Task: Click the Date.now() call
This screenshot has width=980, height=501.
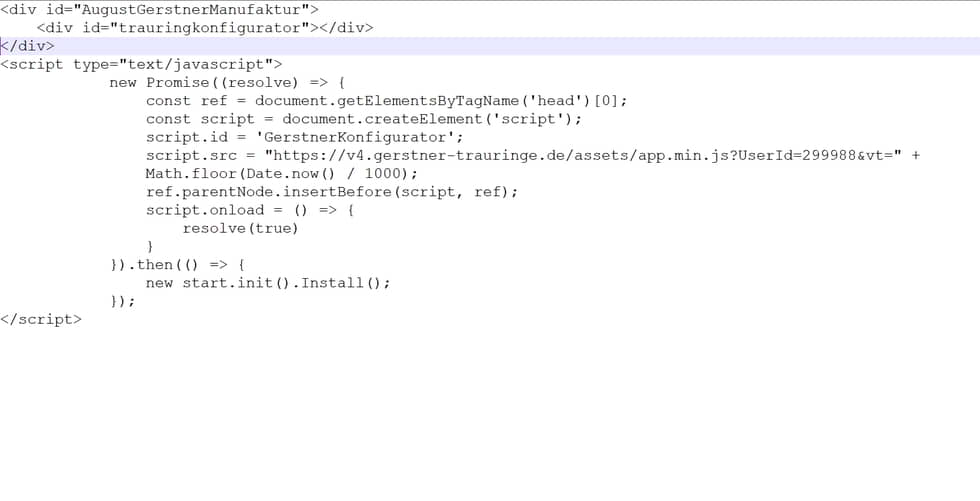Action: 290,173
